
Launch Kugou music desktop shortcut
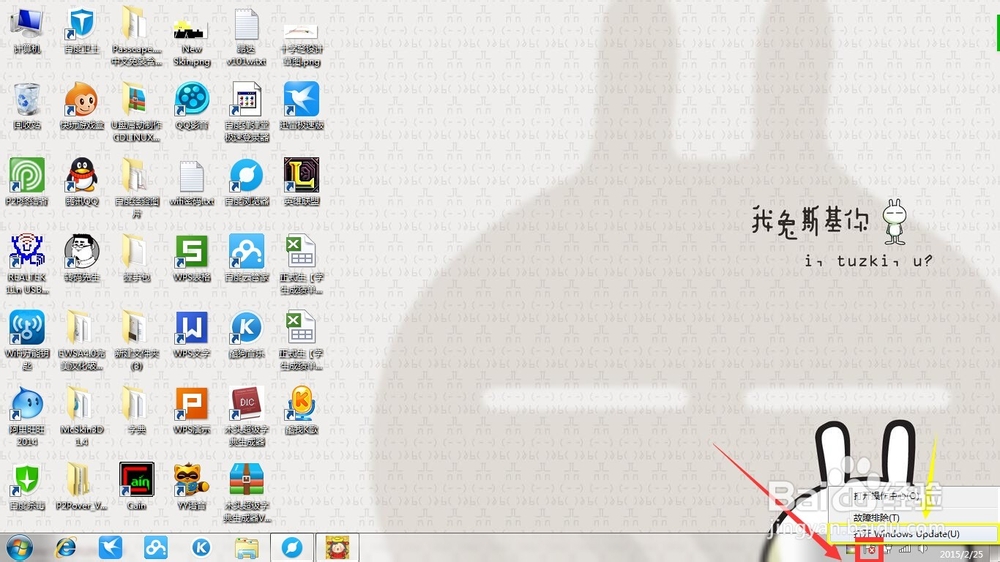pos(246,334)
